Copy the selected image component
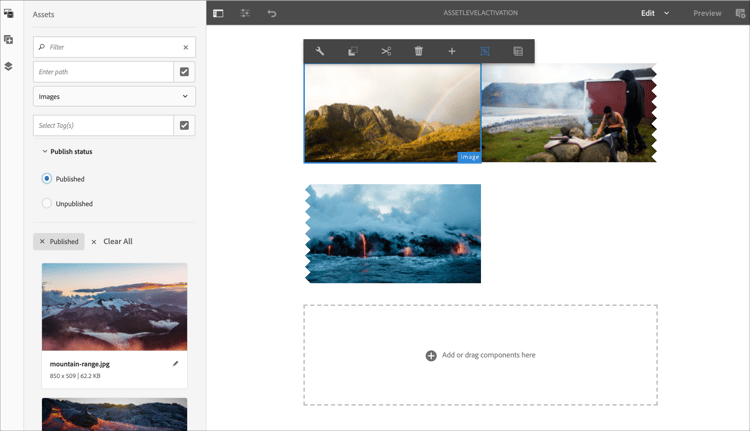 tap(353, 51)
